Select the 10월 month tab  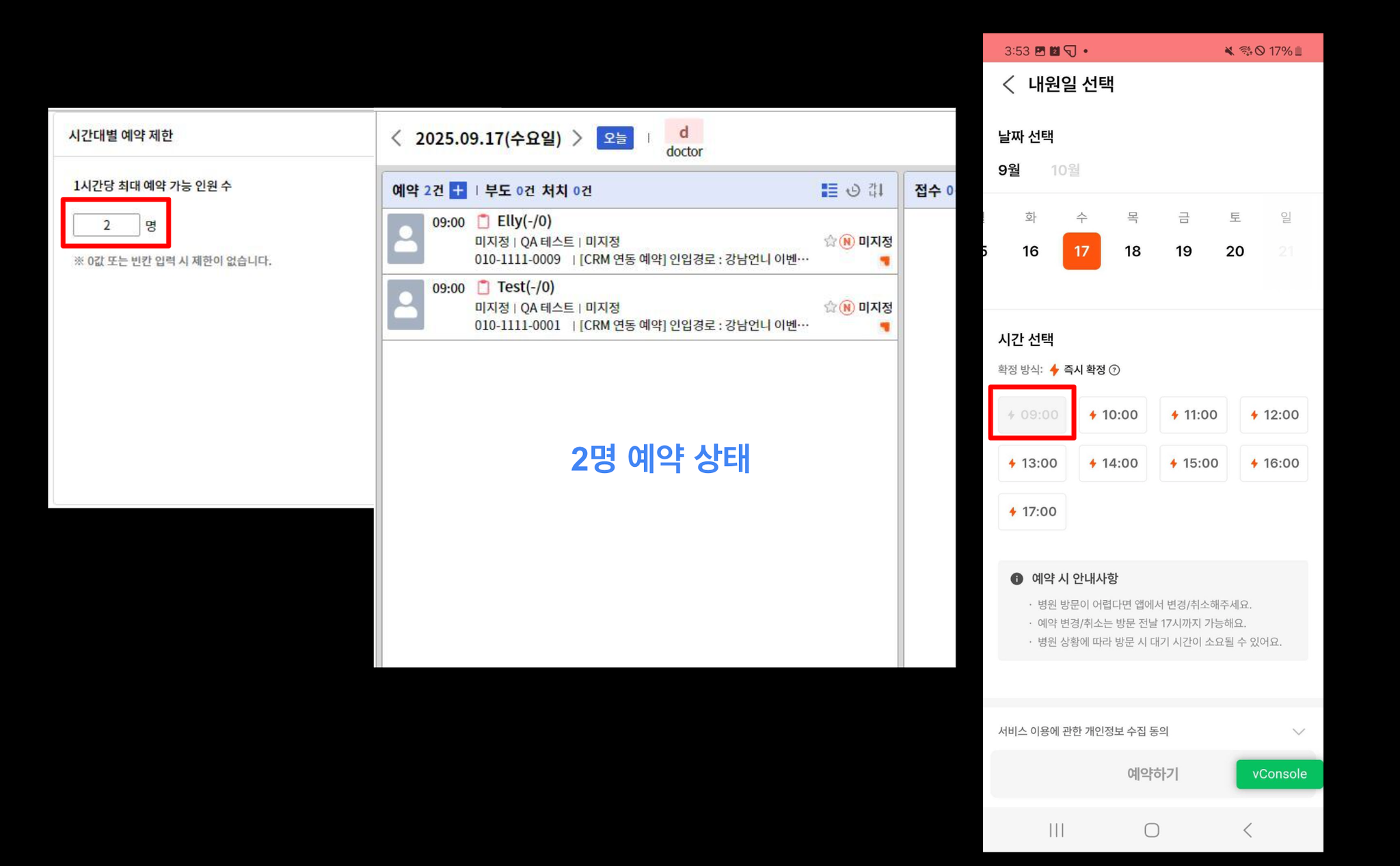[x=1065, y=170]
